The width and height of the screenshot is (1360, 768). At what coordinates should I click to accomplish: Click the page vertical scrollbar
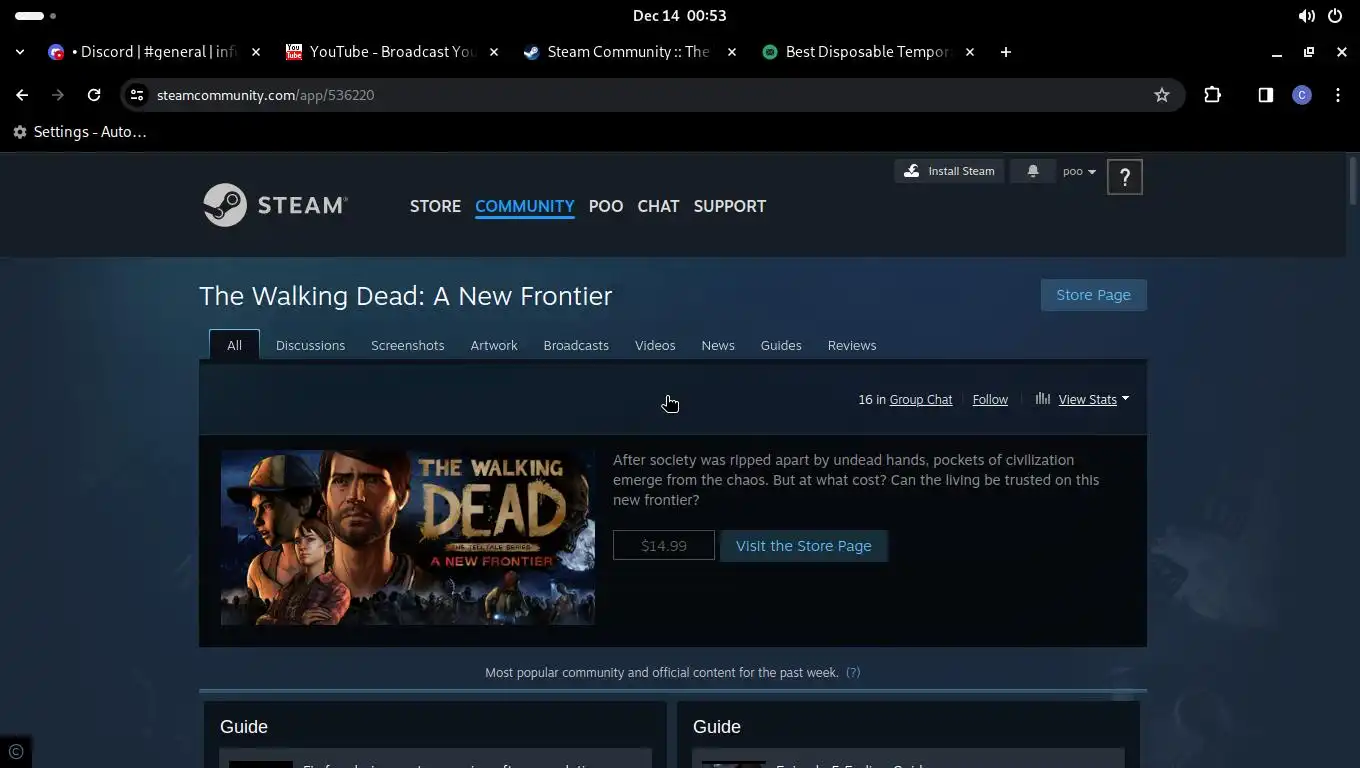click(x=1353, y=180)
